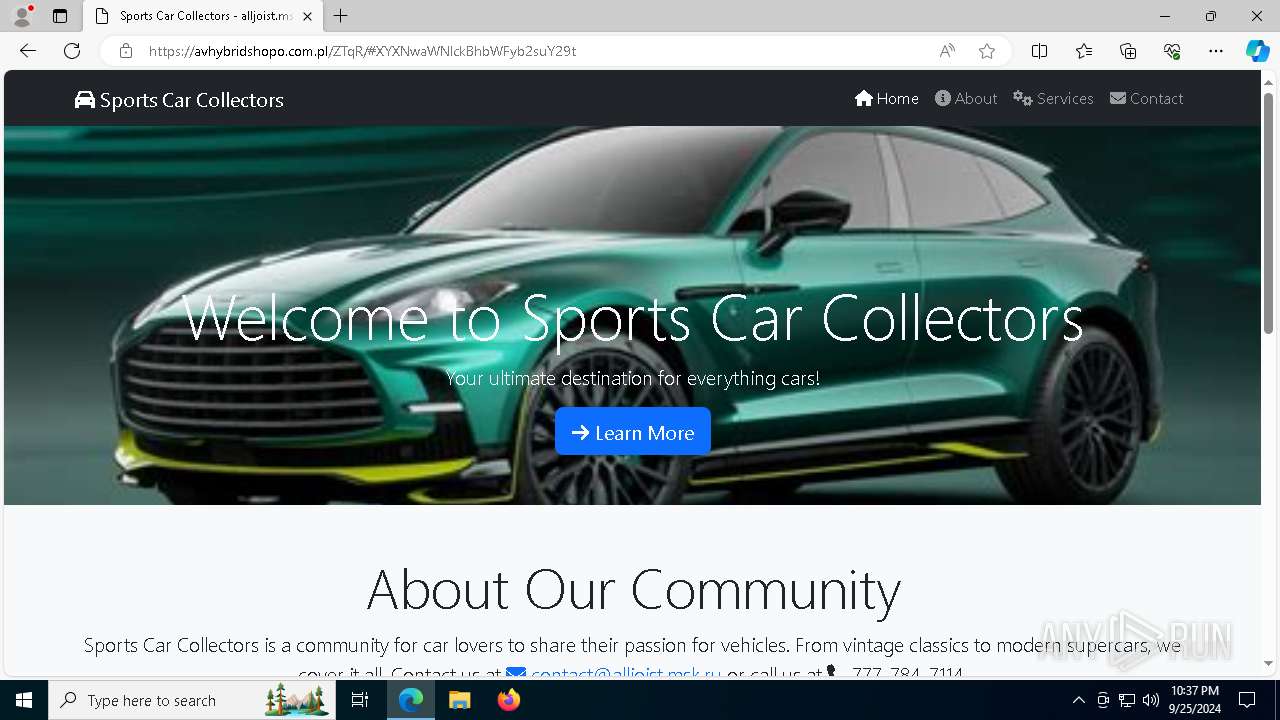
Task: Open Collections panel
Action: pos(1128,51)
